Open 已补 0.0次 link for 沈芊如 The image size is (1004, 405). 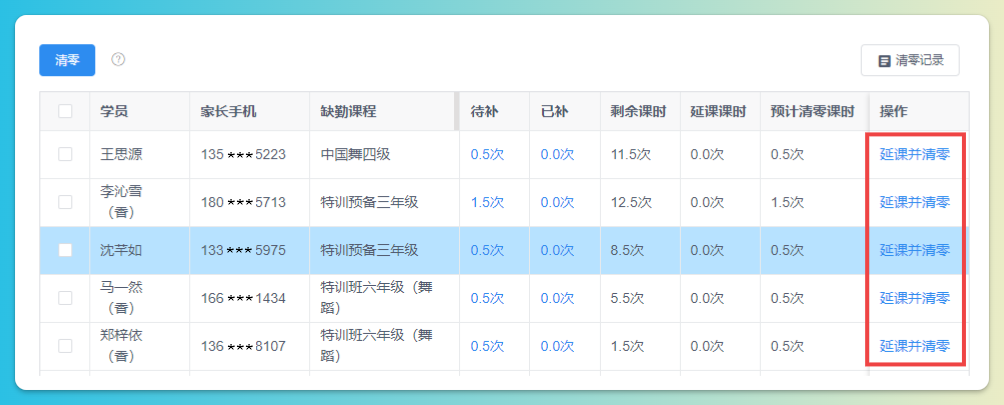pyautogui.click(x=557, y=250)
